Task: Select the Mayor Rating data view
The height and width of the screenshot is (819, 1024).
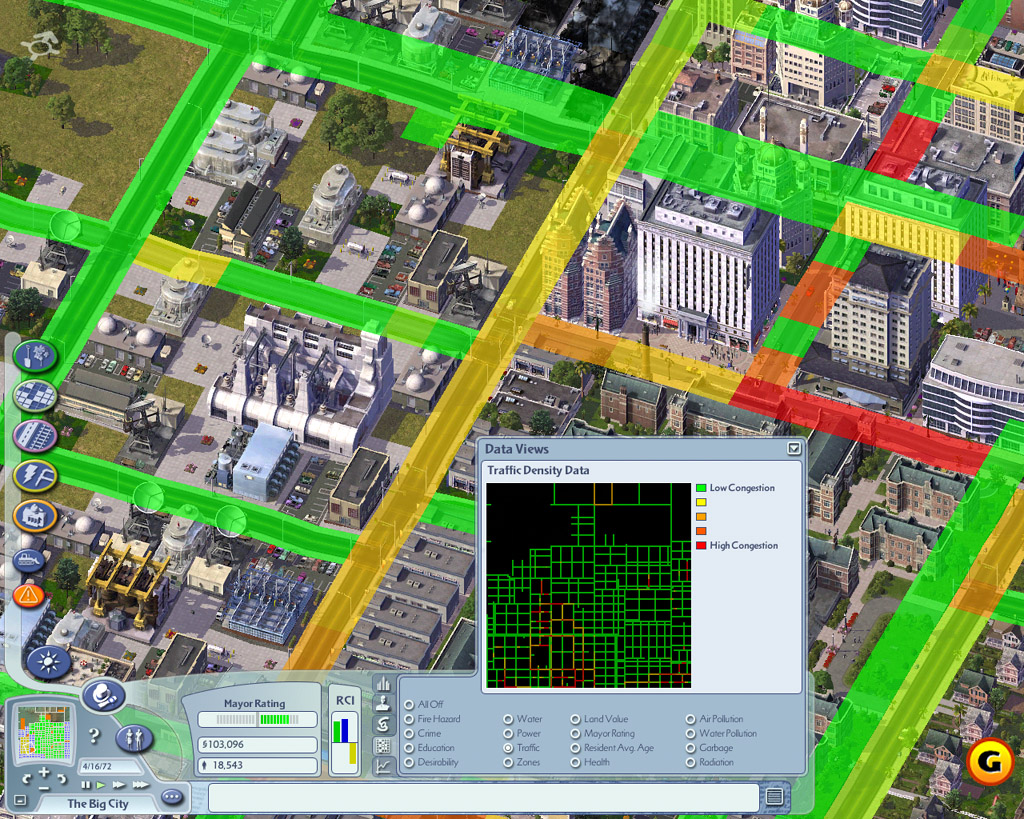Action: 575,733
